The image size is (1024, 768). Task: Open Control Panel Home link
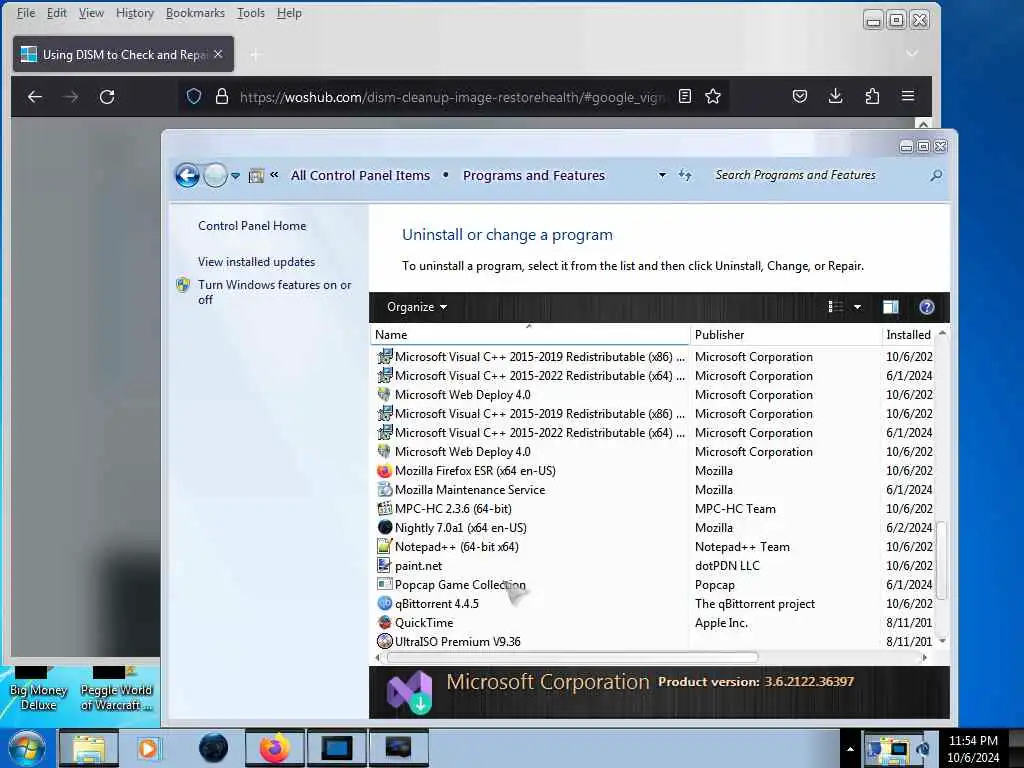click(252, 226)
